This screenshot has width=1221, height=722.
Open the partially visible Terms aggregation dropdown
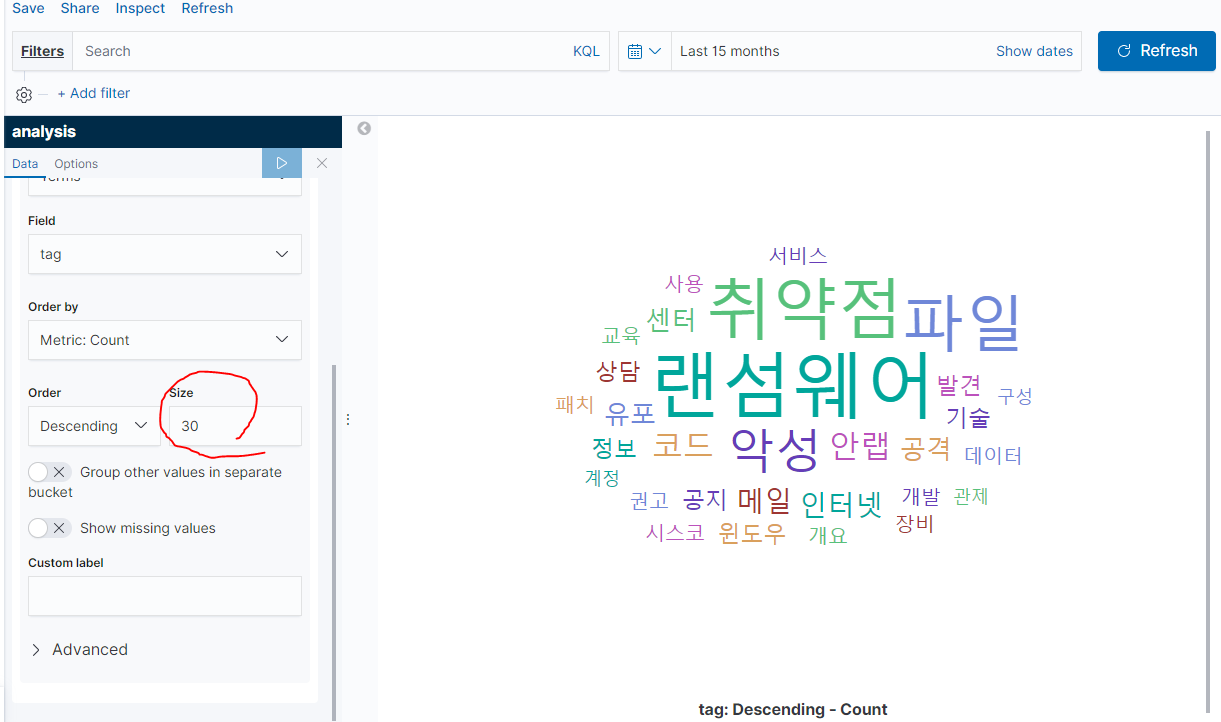pyautogui.click(x=165, y=186)
